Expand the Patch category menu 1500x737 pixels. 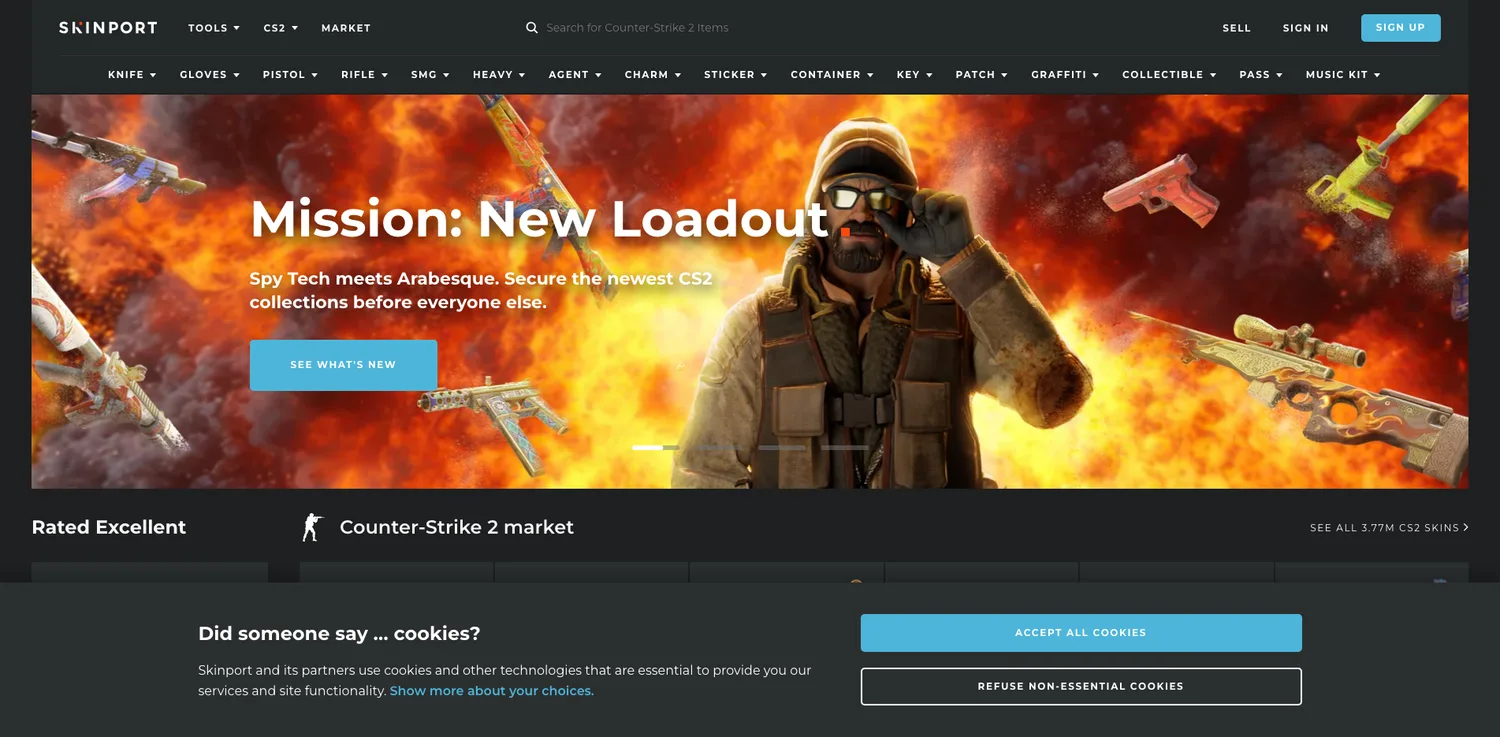[982, 75]
